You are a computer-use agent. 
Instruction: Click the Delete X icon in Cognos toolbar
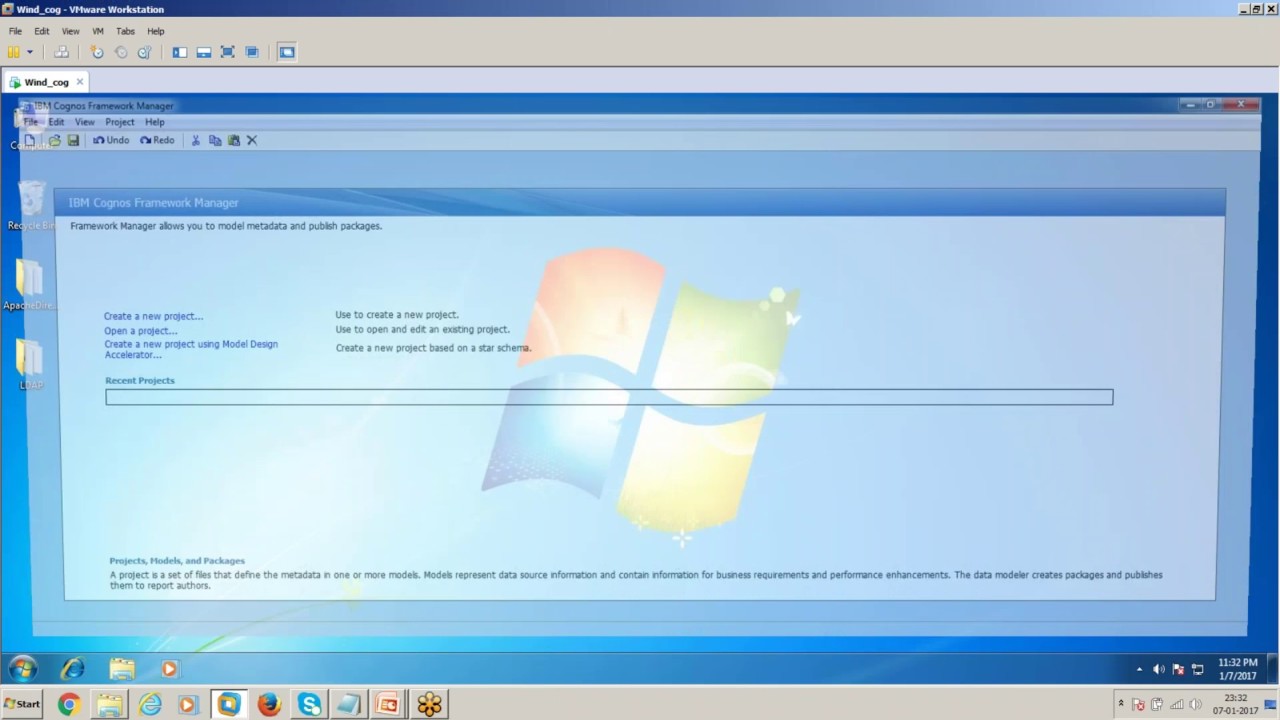pos(252,141)
